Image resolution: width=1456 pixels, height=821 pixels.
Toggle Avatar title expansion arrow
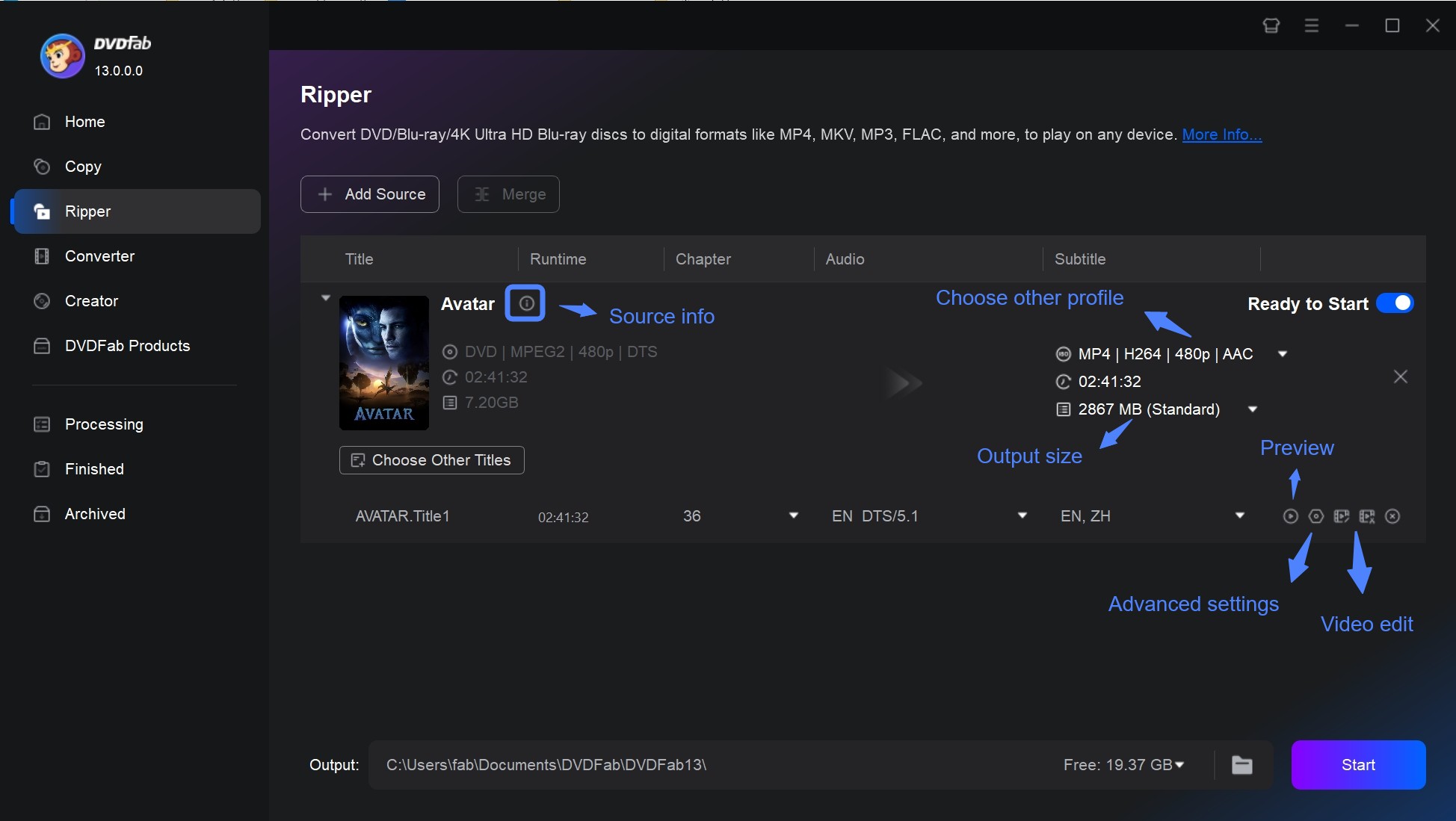coord(325,297)
